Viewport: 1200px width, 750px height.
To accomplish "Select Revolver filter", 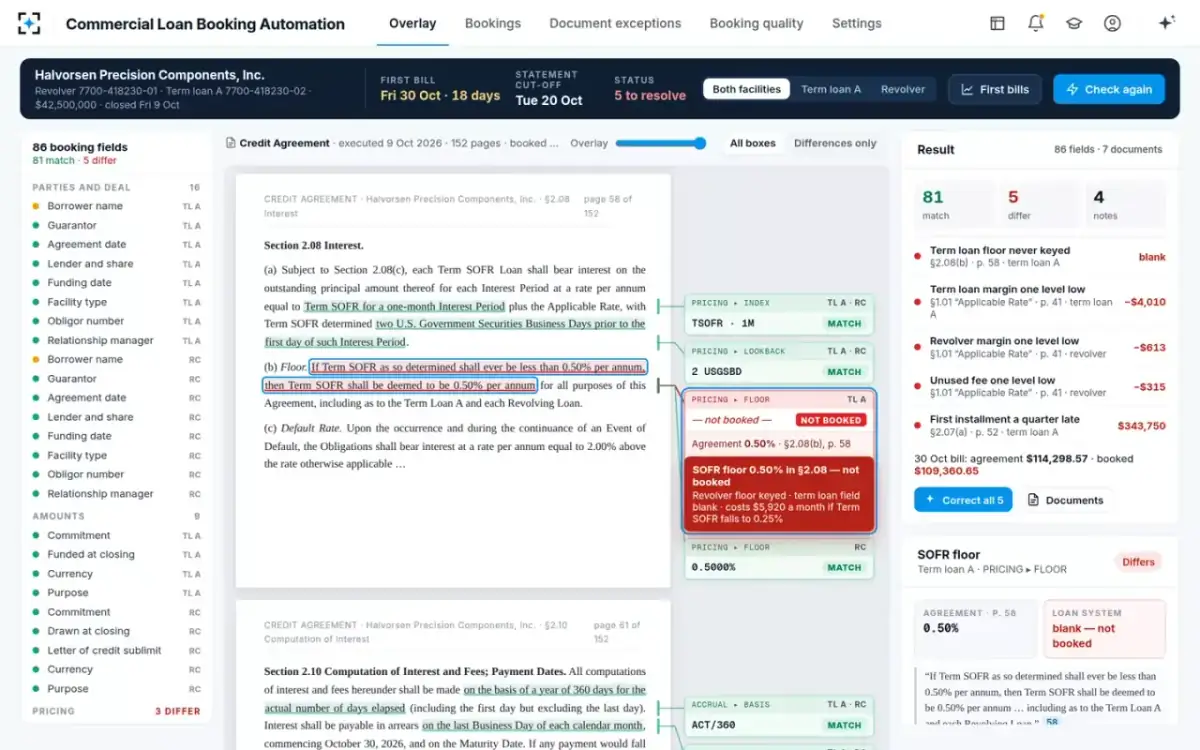I will click(x=903, y=89).
